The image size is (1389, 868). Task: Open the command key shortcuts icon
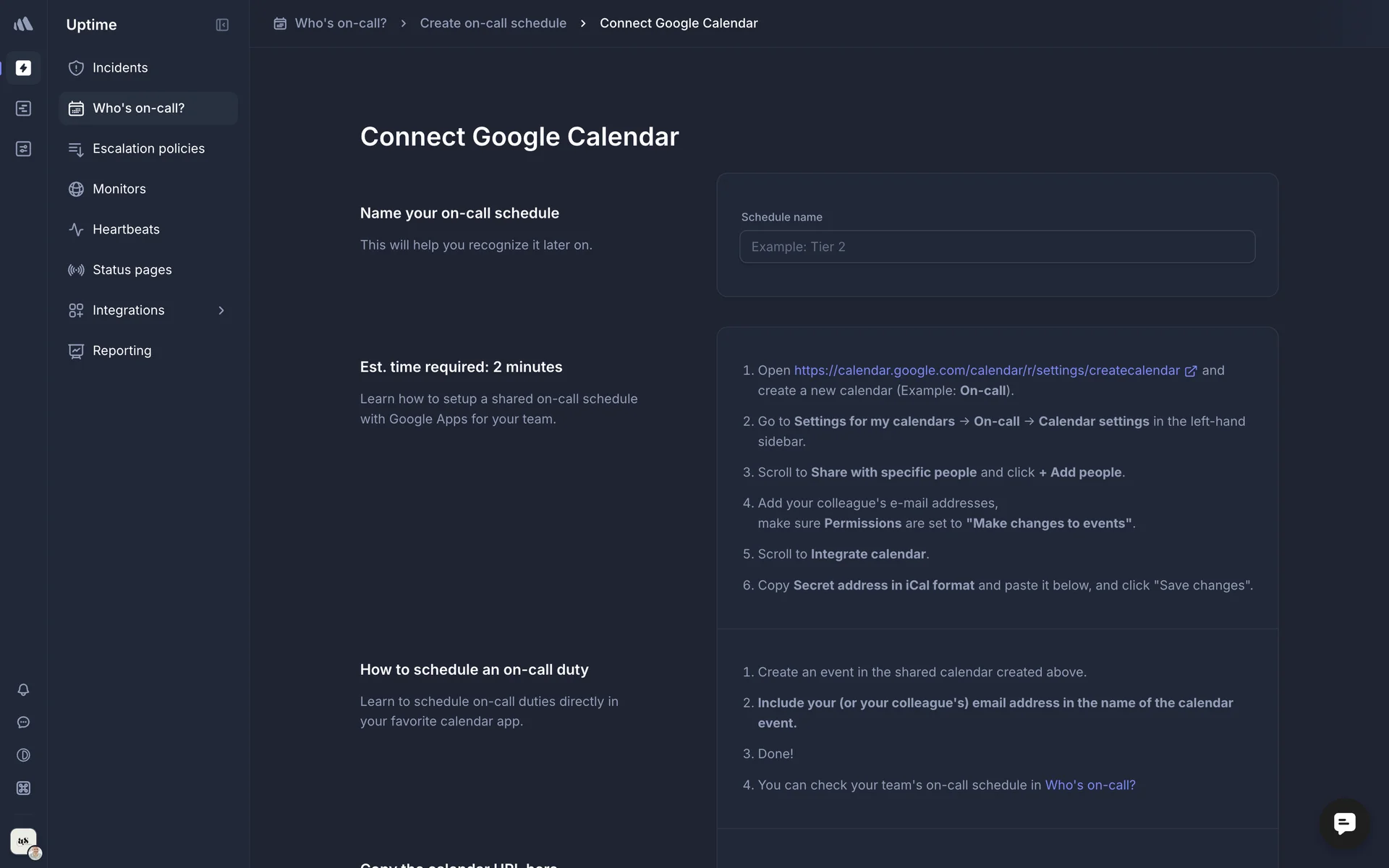[x=23, y=788]
